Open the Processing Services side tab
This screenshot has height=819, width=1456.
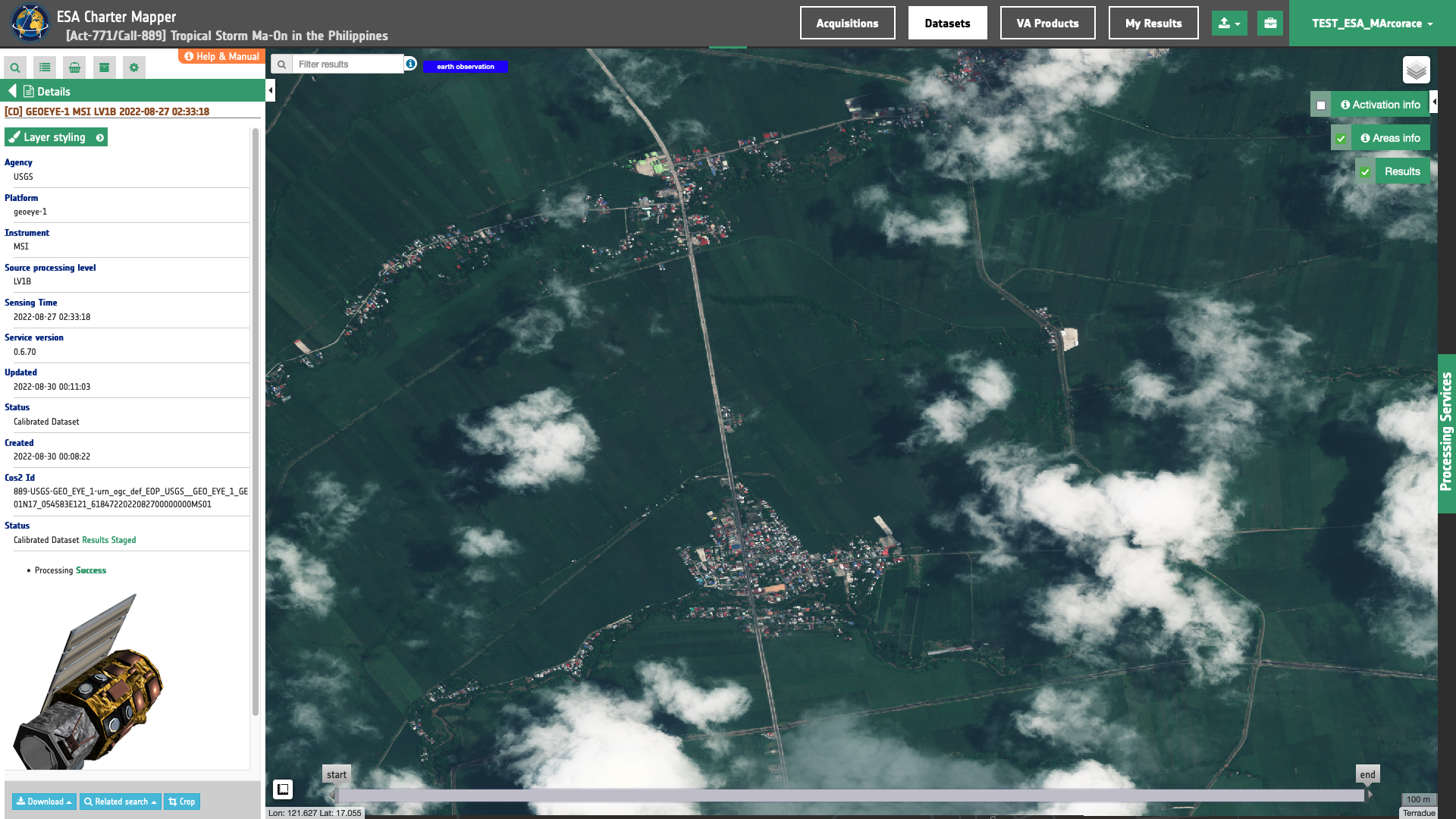click(x=1446, y=433)
